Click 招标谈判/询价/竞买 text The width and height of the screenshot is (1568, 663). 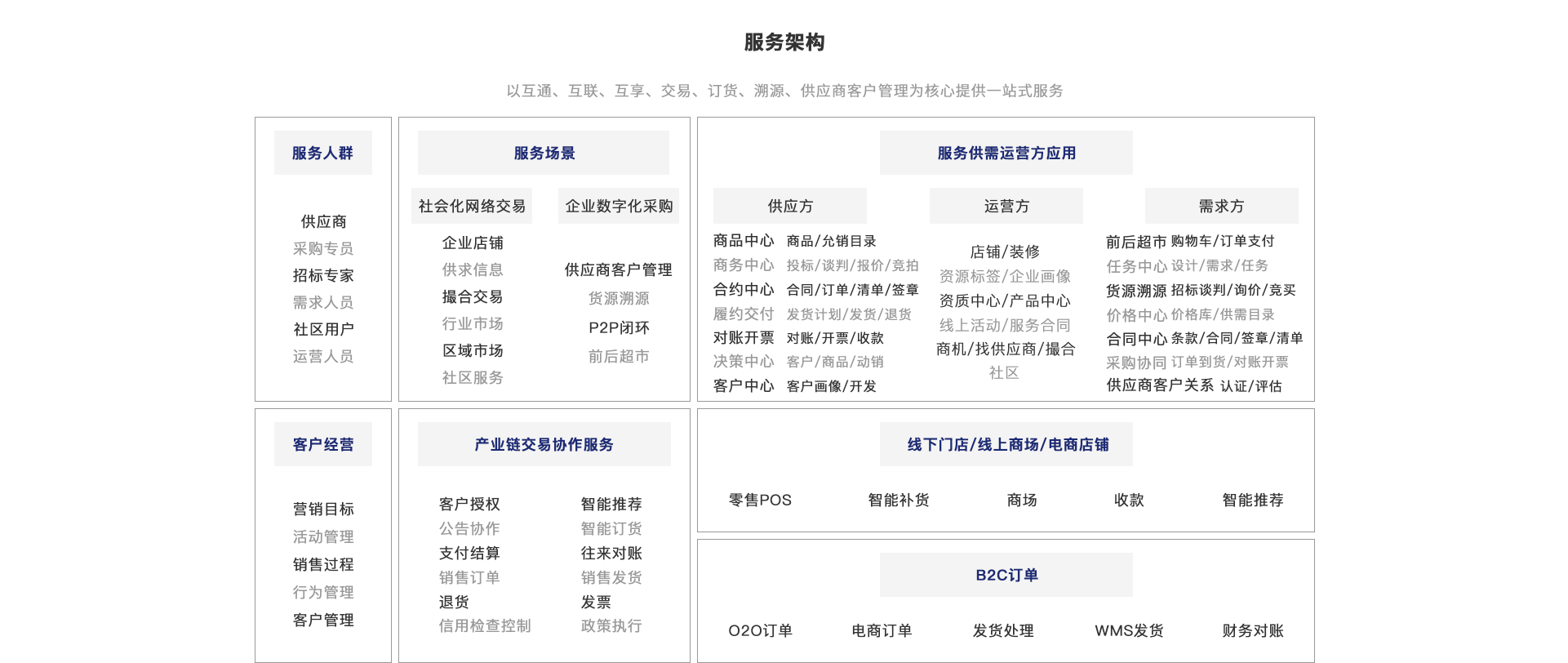point(1233,290)
